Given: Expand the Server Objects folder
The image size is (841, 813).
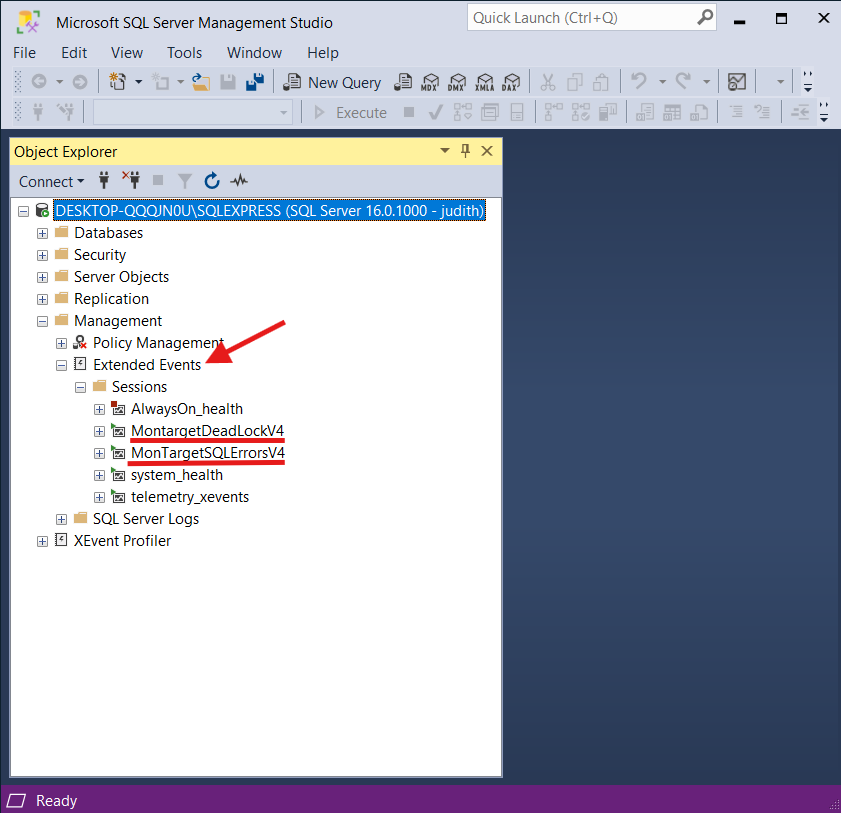Looking at the screenshot, I should pos(42,277).
